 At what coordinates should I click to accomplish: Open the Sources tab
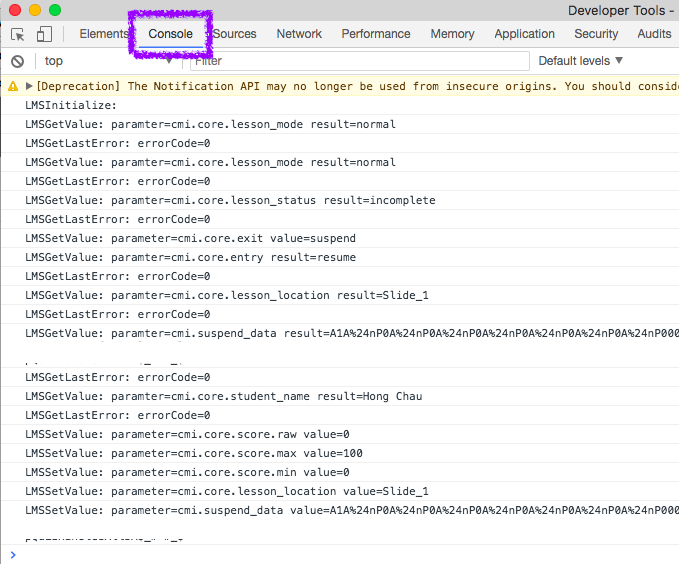click(234, 34)
